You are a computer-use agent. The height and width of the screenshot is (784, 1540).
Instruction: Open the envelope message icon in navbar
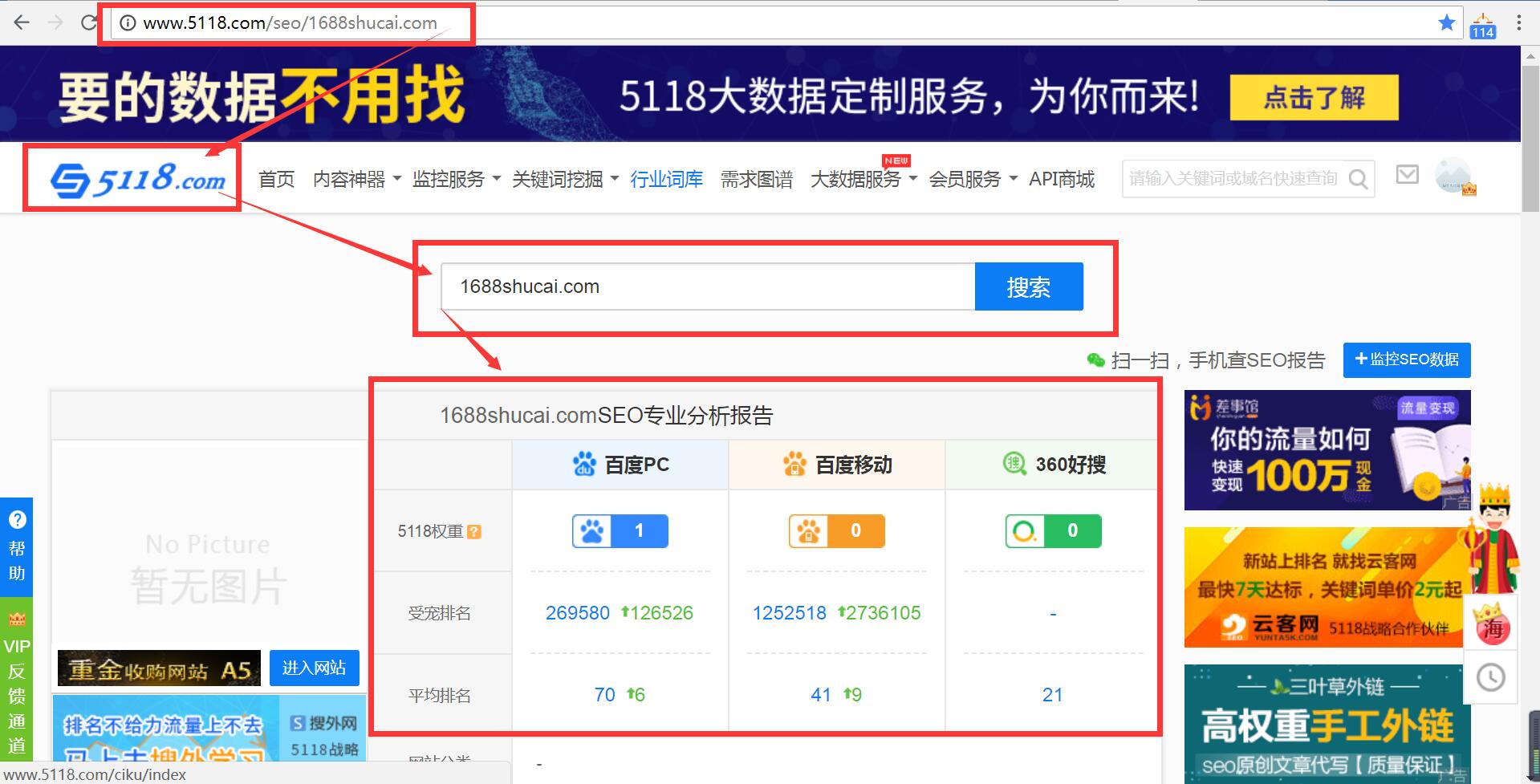click(1407, 175)
